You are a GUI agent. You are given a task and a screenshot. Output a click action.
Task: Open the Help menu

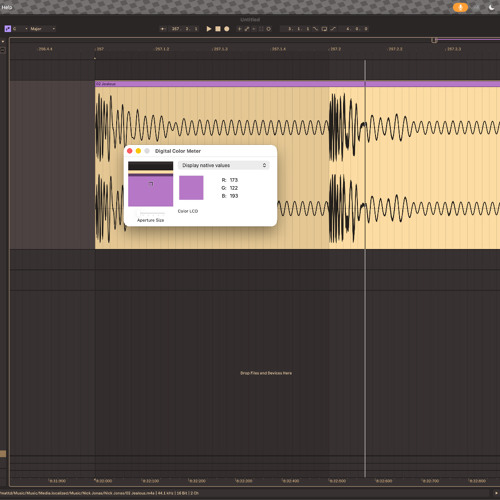pyautogui.click(x=7, y=7)
